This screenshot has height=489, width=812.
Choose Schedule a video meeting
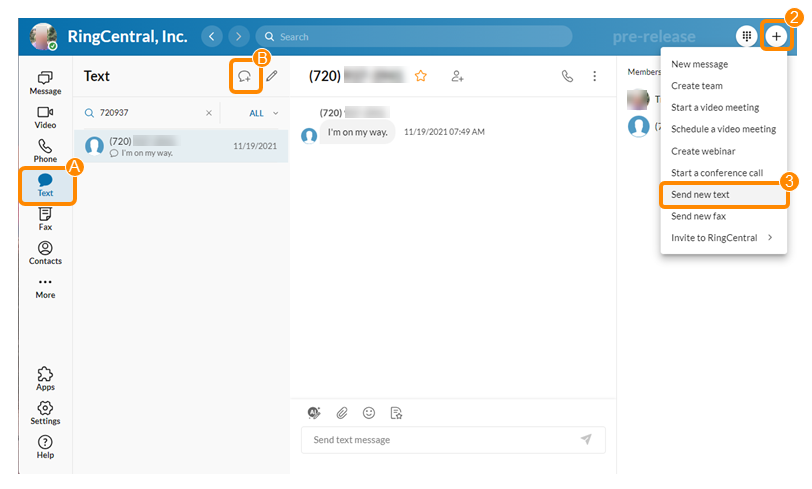[723, 129]
